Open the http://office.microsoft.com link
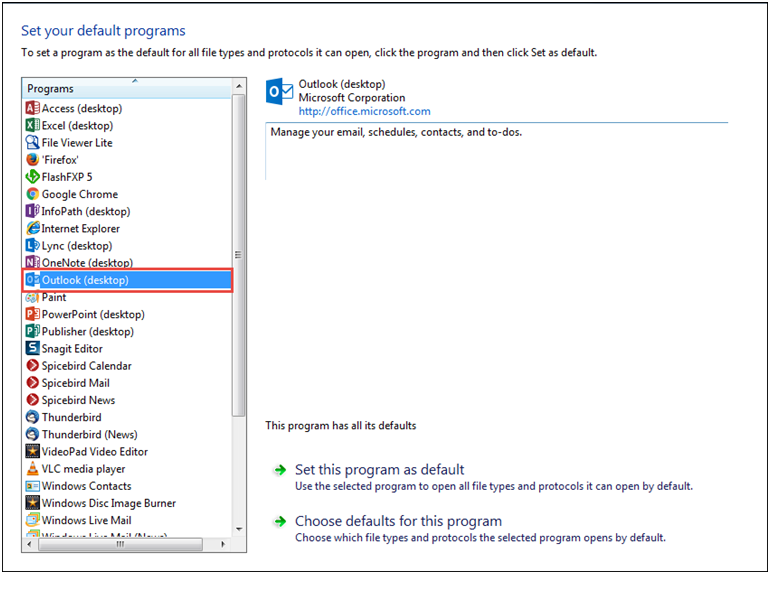 [364, 111]
